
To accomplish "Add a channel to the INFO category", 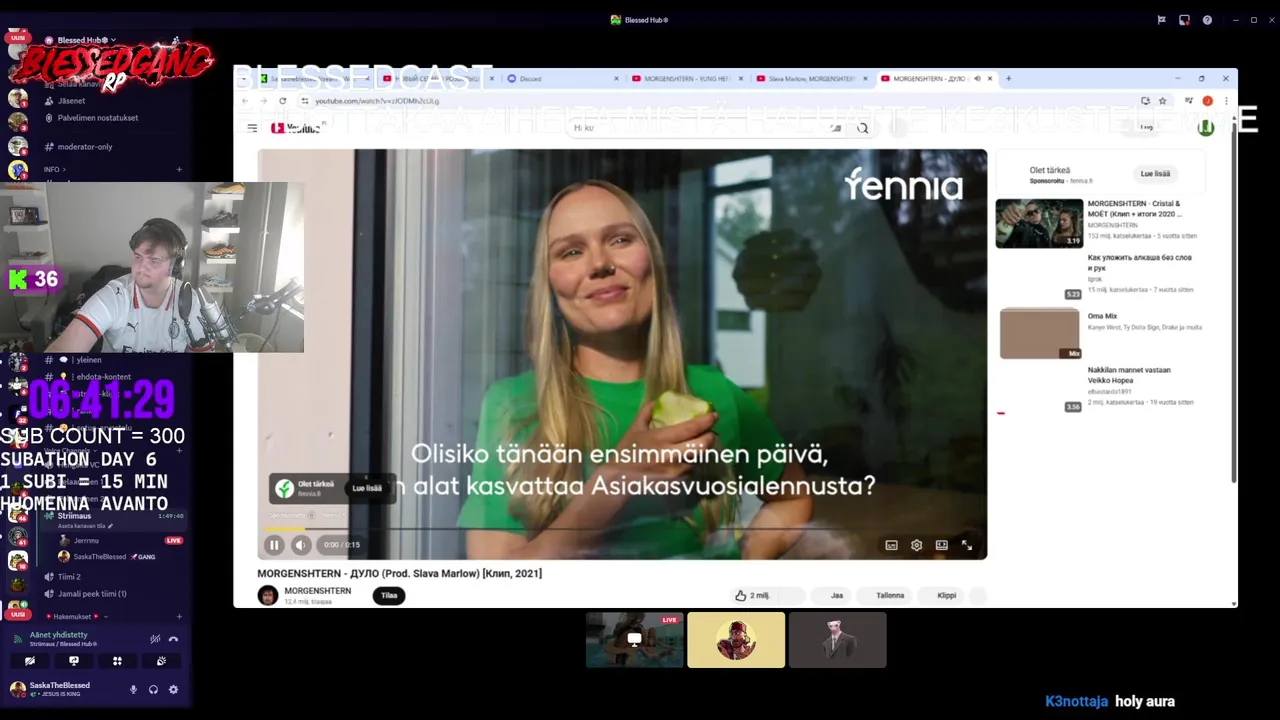I will coord(179,170).
